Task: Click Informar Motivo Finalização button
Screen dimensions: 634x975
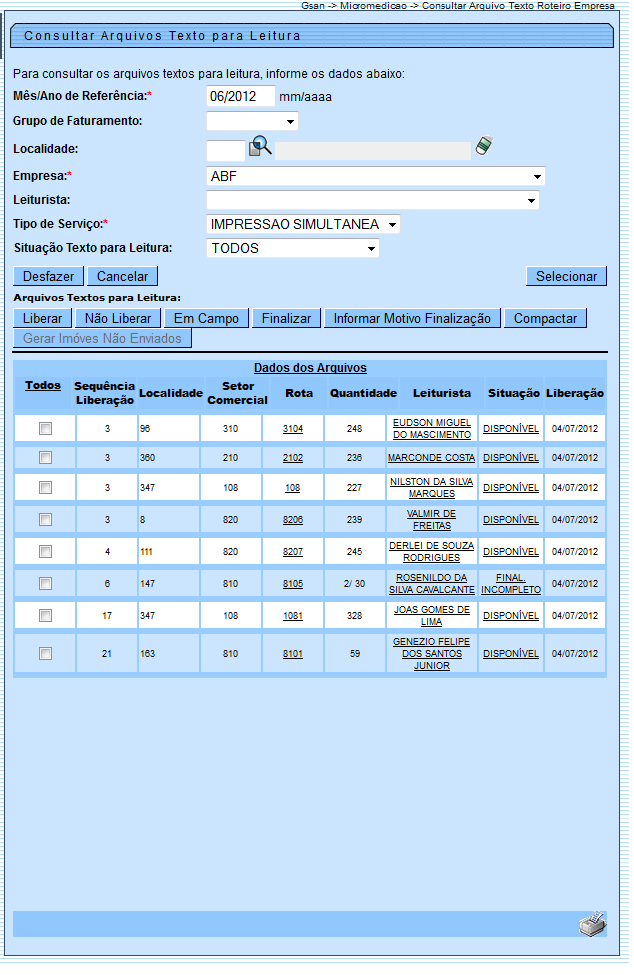Action: pos(412,319)
